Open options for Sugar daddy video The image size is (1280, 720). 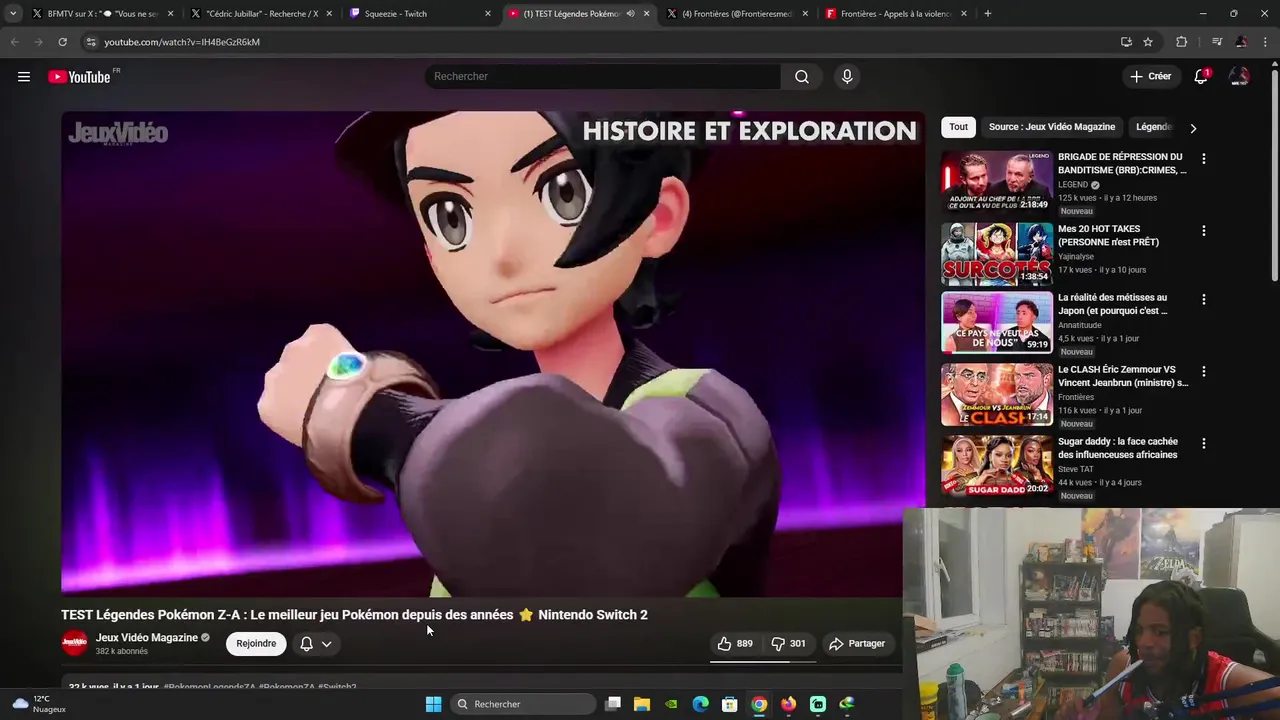pyautogui.click(x=1203, y=443)
